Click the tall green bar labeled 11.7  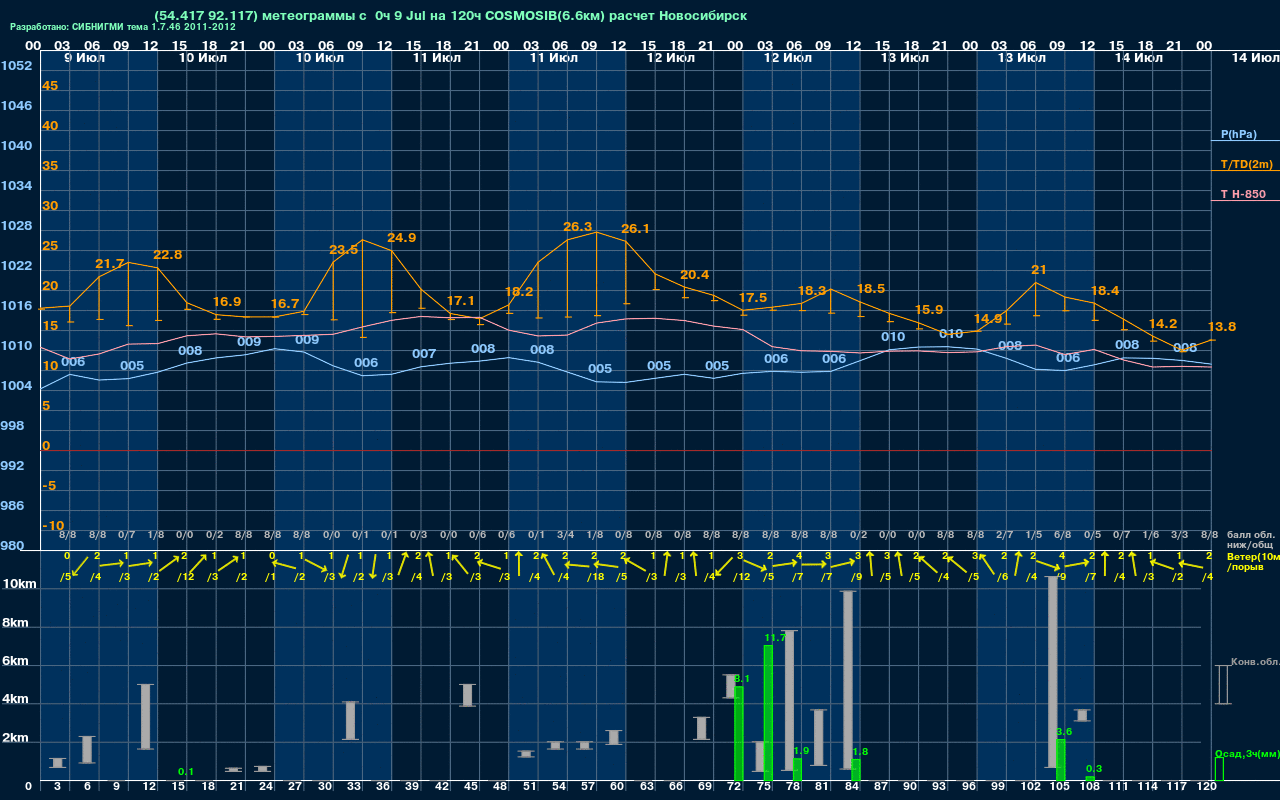point(768,713)
